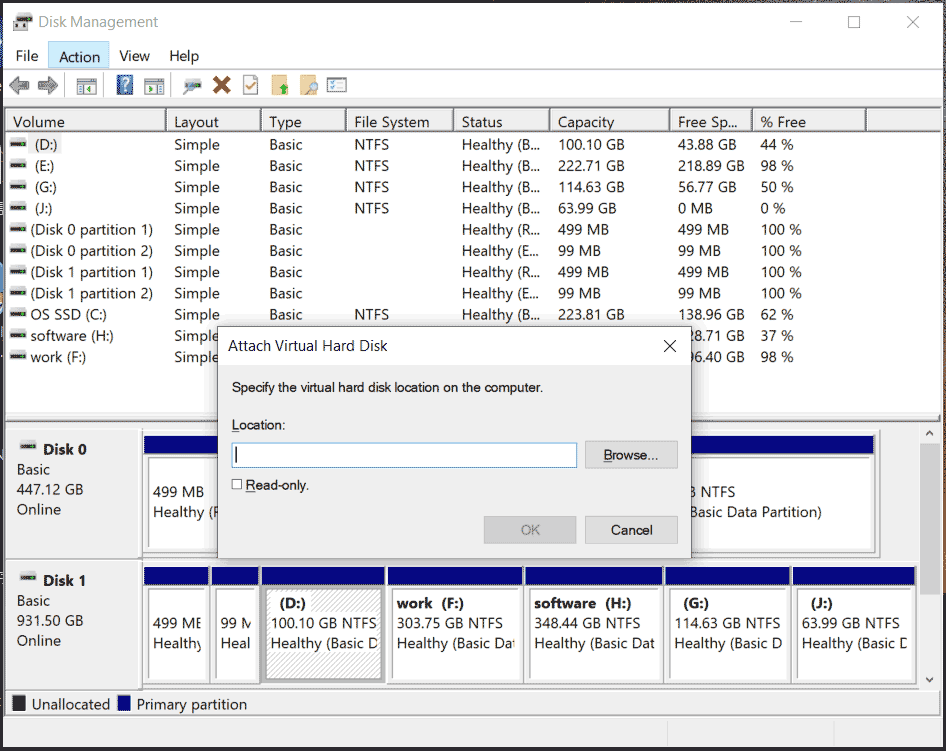Click capacity 223.81 GB cell of OS SSD

pyautogui.click(x=591, y=314)
